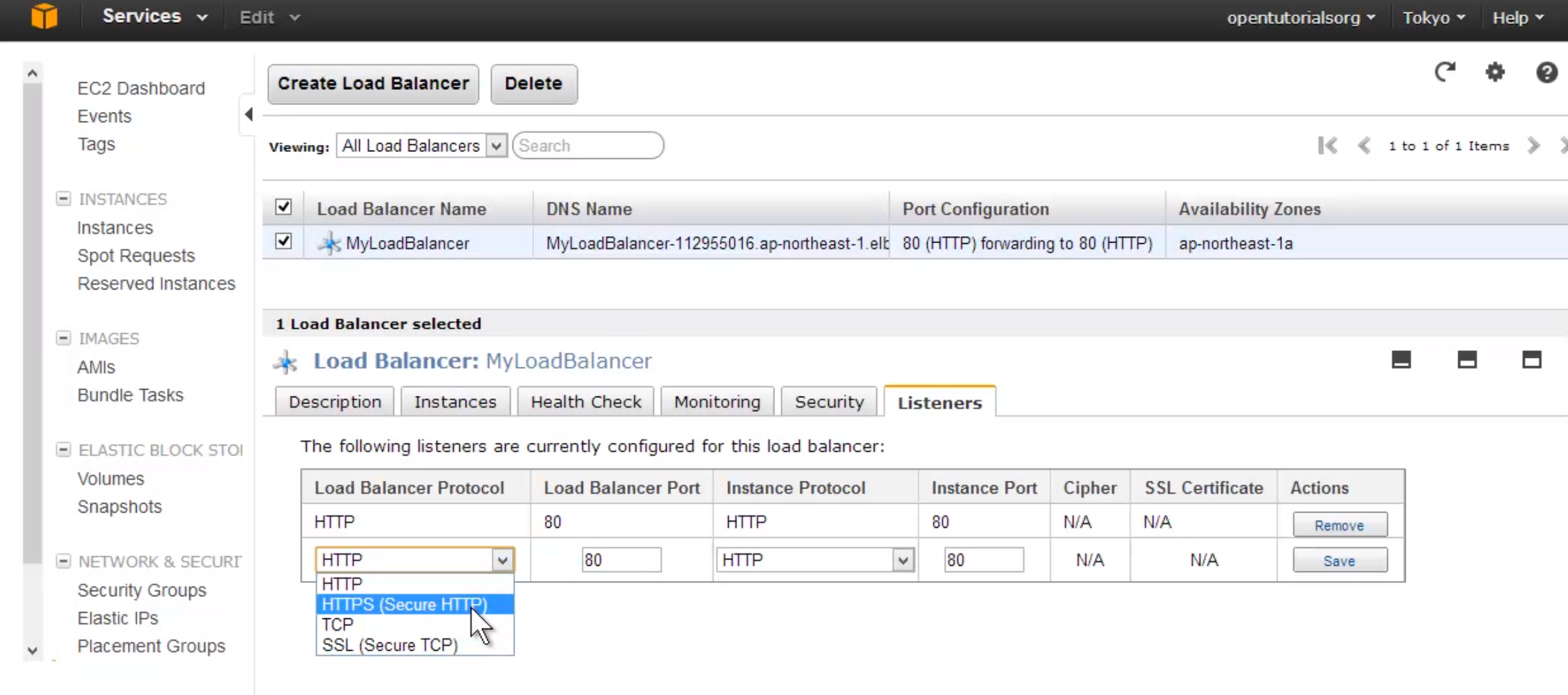Click the Delete button

coord(534,84)
